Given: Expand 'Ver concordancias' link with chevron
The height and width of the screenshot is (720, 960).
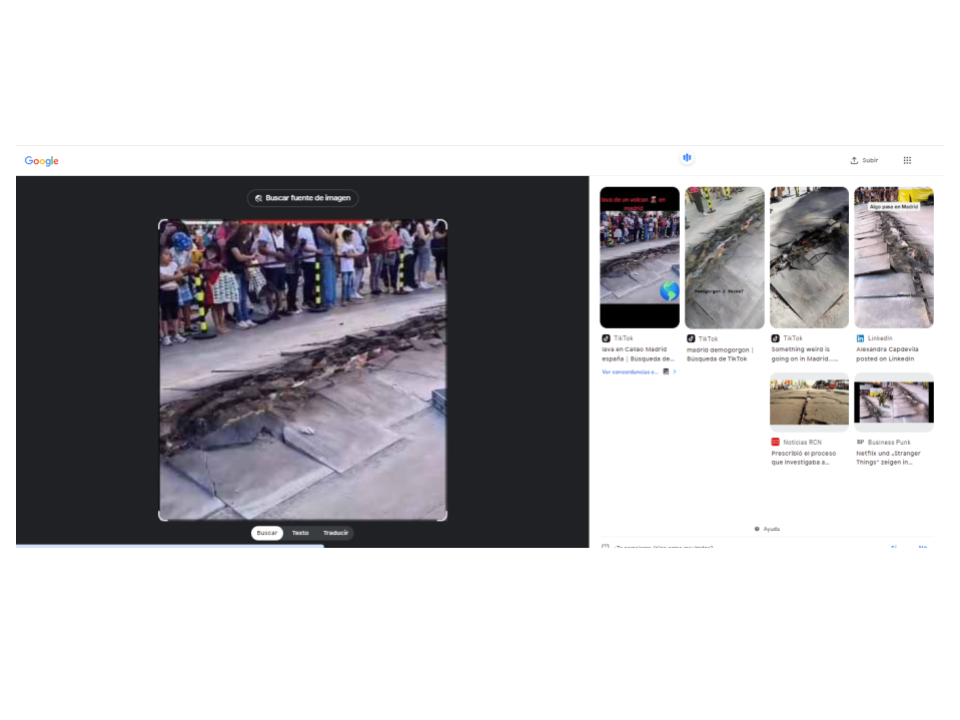Looking at the screenshot, I should (x=639, y=371).
